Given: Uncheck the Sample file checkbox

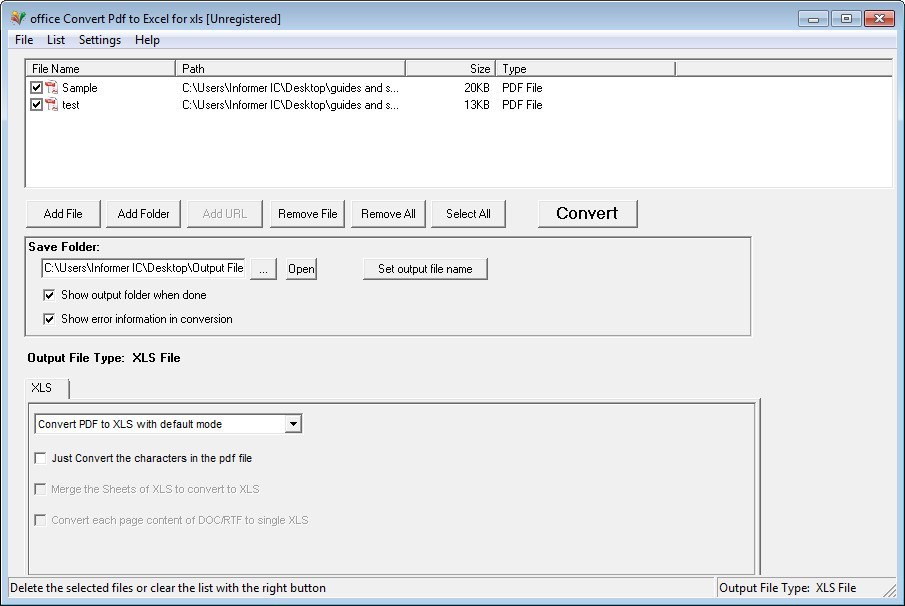Looking at the screenshot, I should click(x=36, y=88).
